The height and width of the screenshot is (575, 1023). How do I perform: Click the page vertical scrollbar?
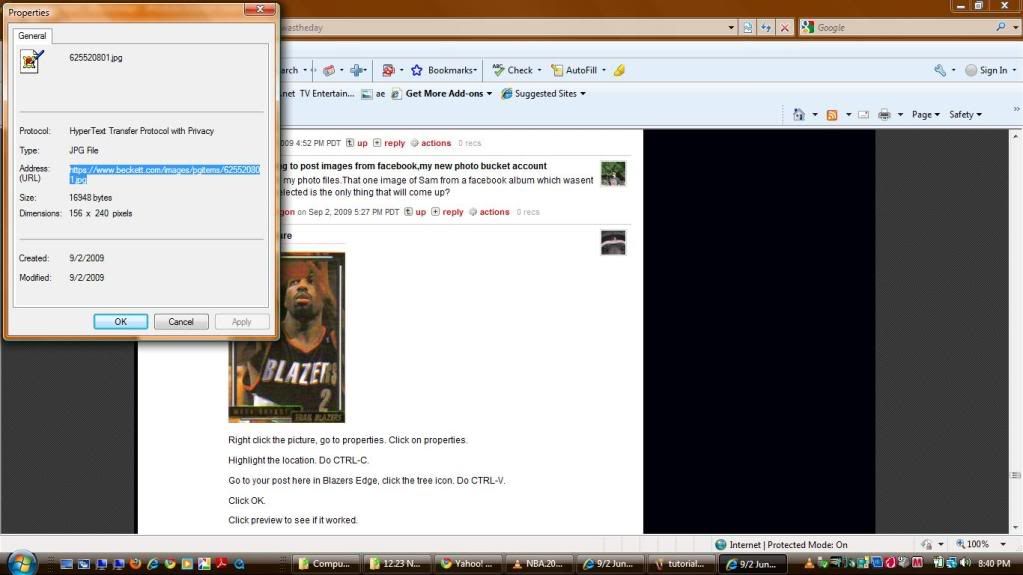tap(1016, 332)
